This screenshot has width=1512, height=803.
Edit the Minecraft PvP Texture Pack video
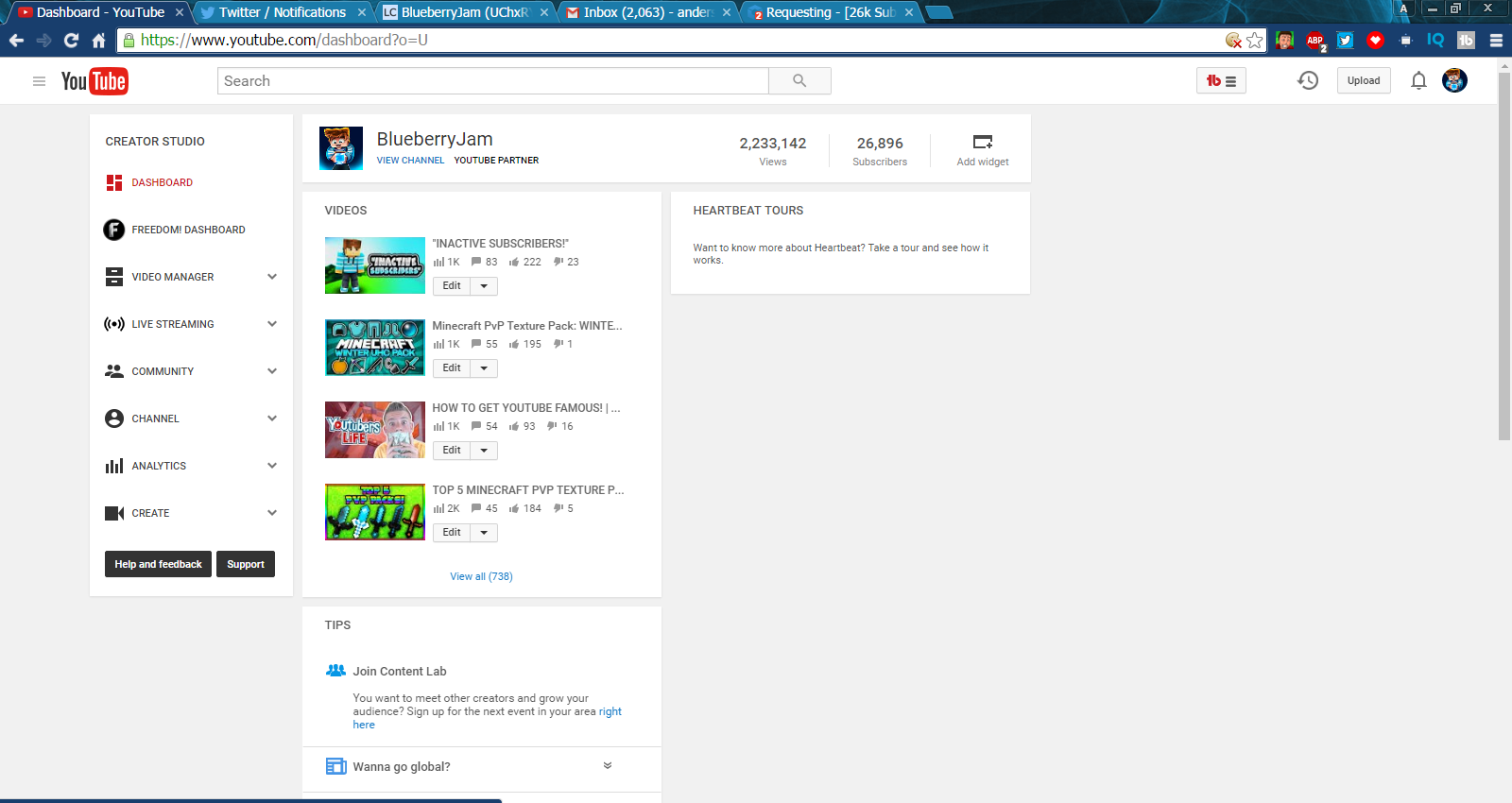[x=452, y=368]
